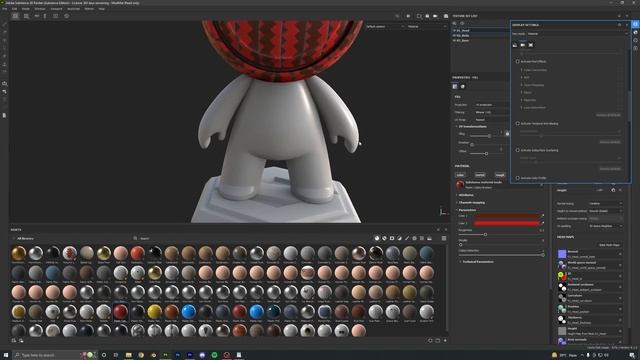Viewport: 640px width, 360px height.
Task: Expand the Attributes section
Action: [x=465, y=195]
